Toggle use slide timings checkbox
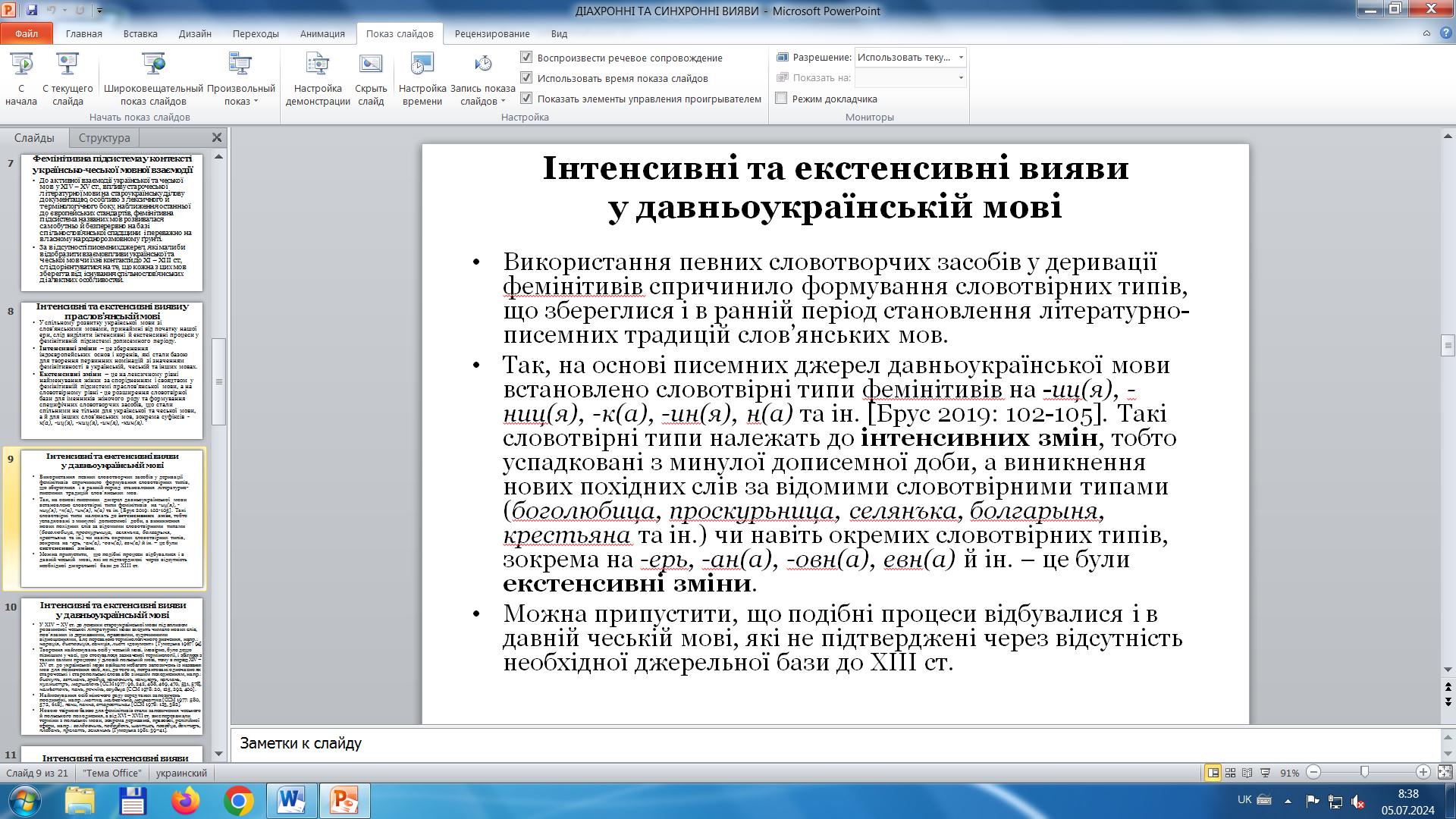Screen dimensions: 1456x819 click(526, 78)
